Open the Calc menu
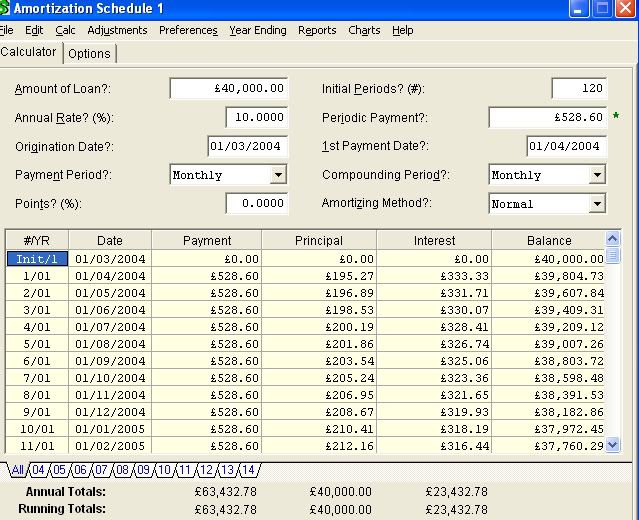This screenshot has width=639, height=520. 65,30
